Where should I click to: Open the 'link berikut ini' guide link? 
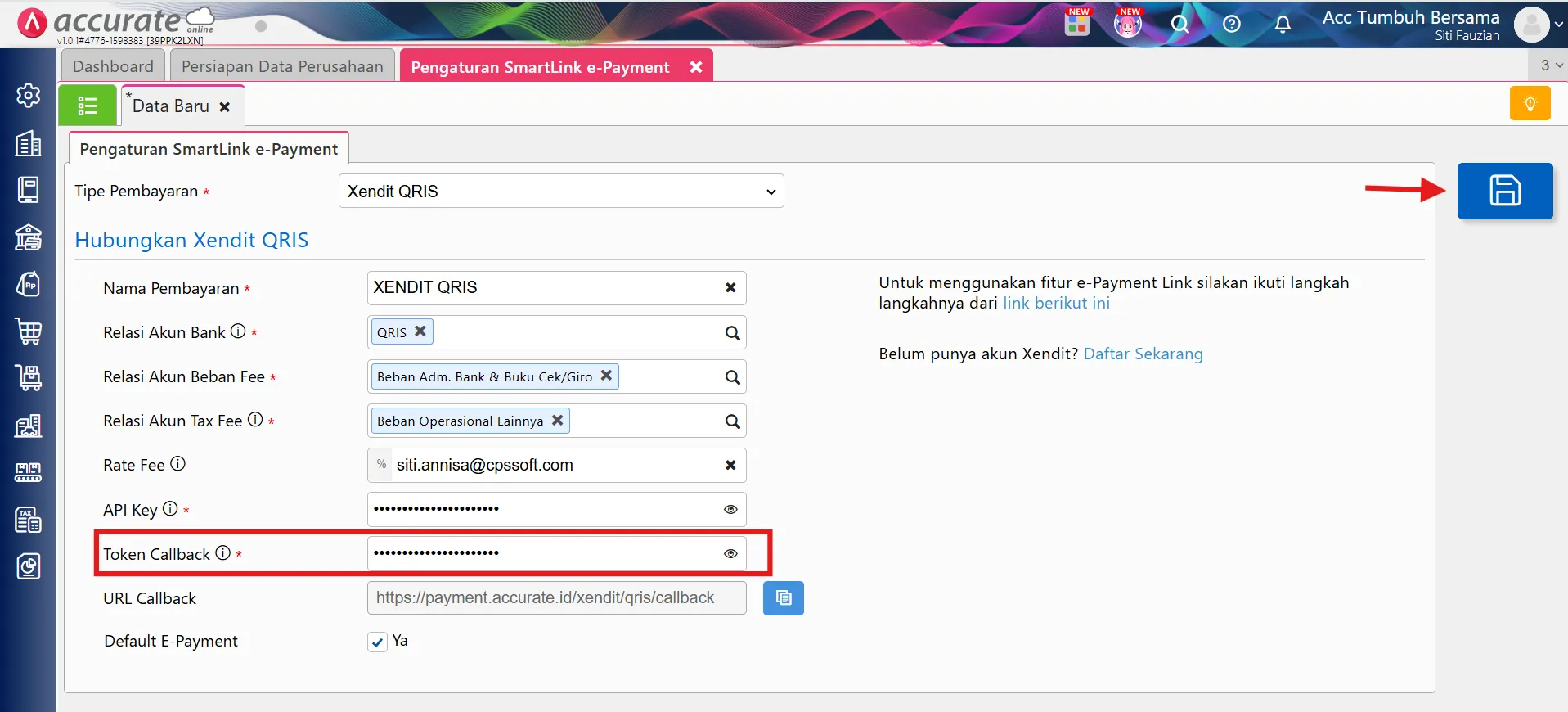[1057, 304]
